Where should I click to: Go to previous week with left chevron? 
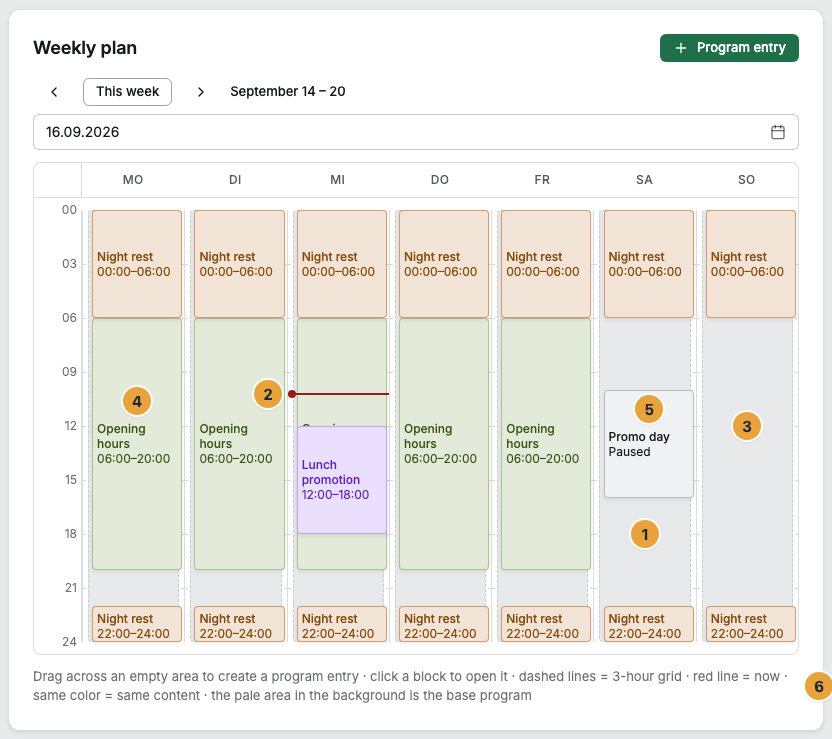point(54,92)
